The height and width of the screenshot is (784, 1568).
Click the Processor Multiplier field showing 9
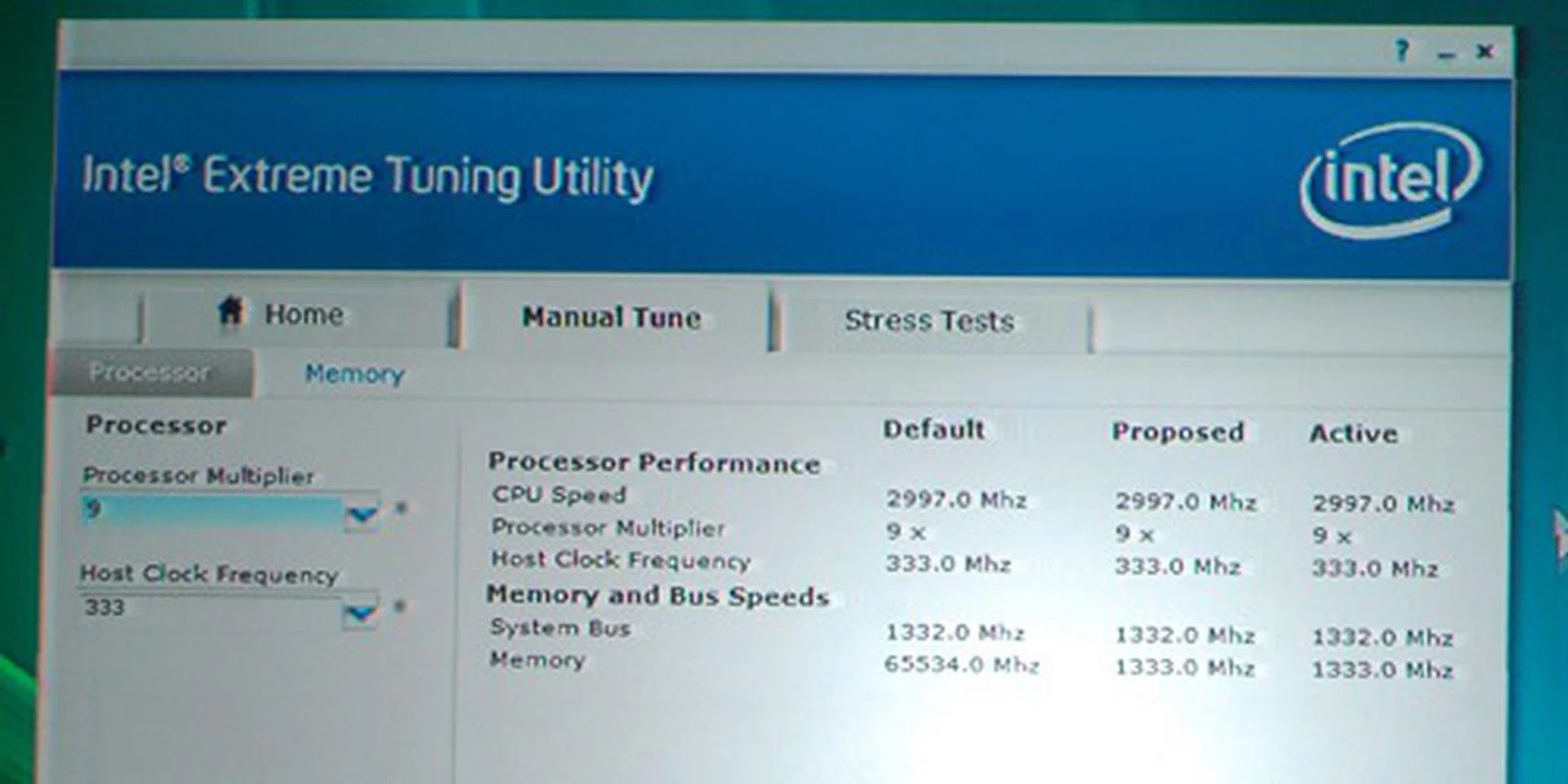tap(211, 510)
